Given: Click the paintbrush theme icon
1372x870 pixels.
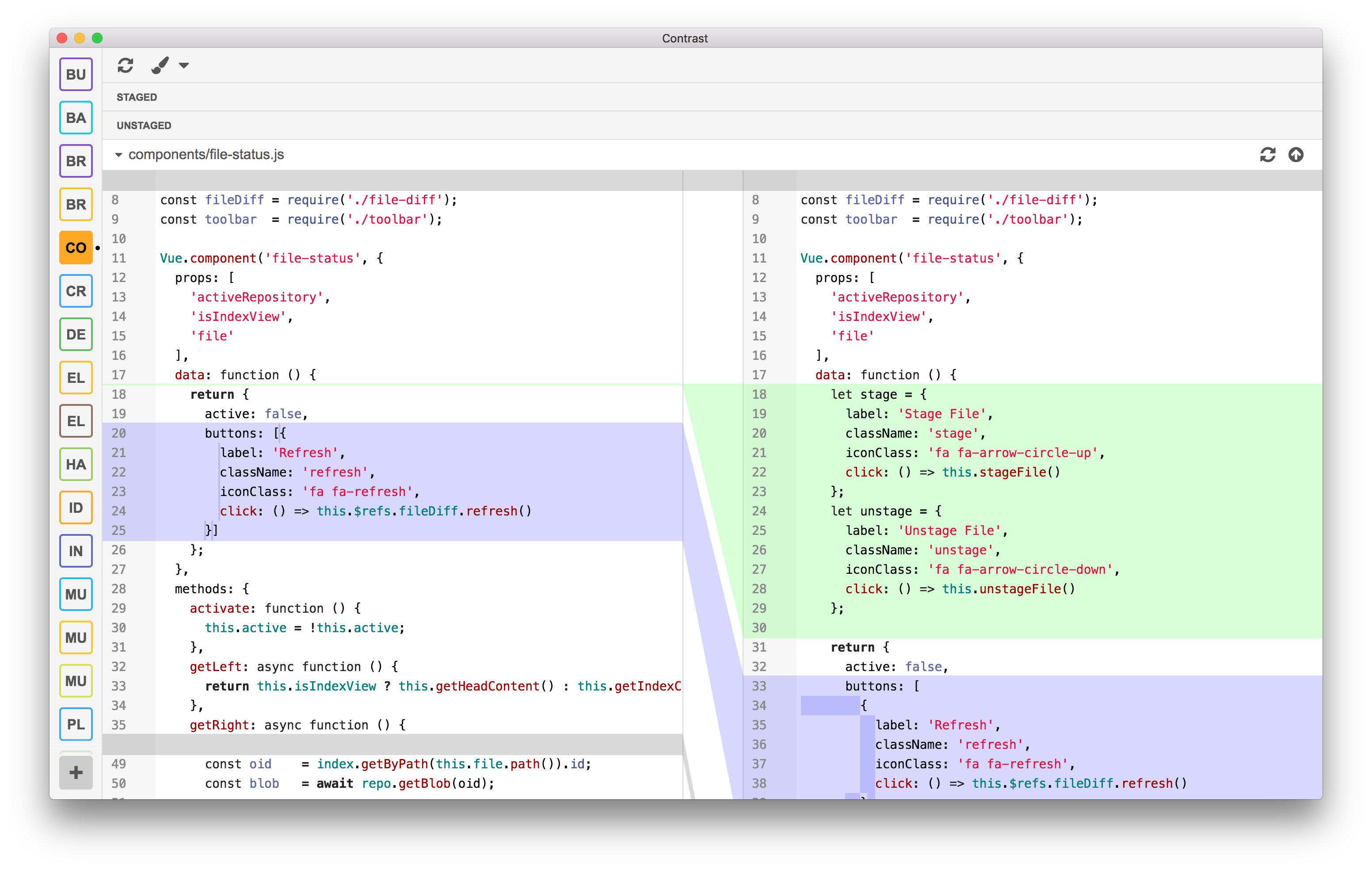Looking at the screenshot, I should tap(160, 65).
